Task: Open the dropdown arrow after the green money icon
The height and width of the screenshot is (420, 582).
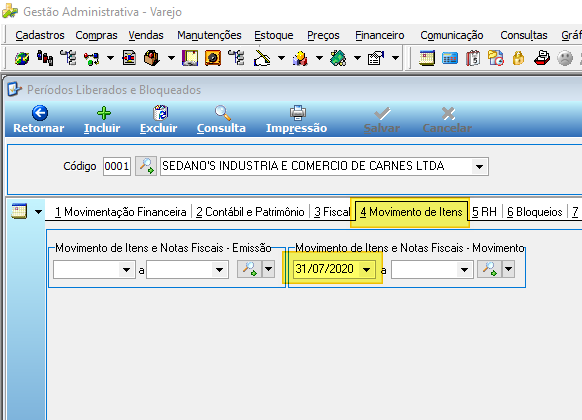Action: click(357, 58)
